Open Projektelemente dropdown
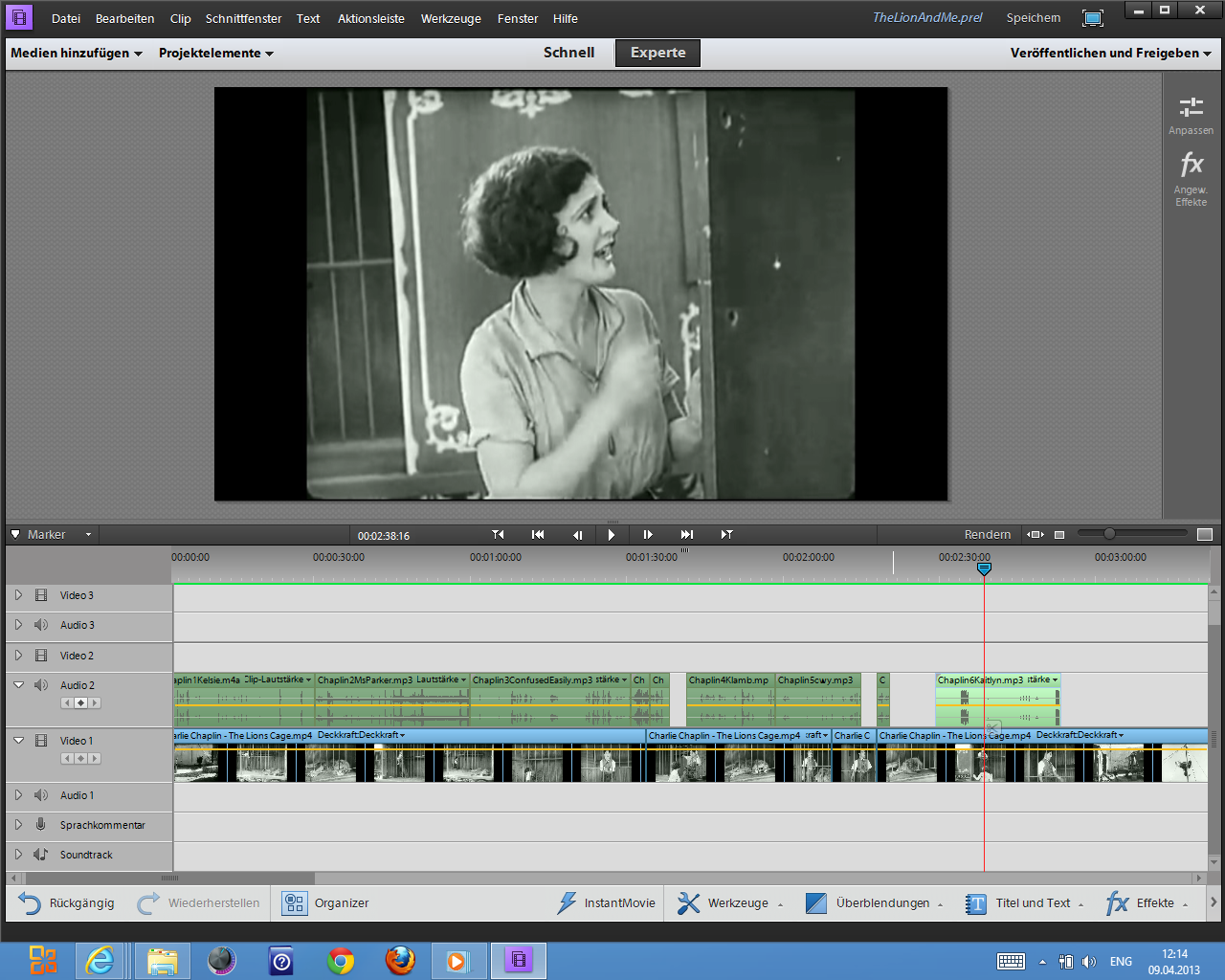Image resolution: width=1225 pixels, height=980 pixels. tap(216, 53)
